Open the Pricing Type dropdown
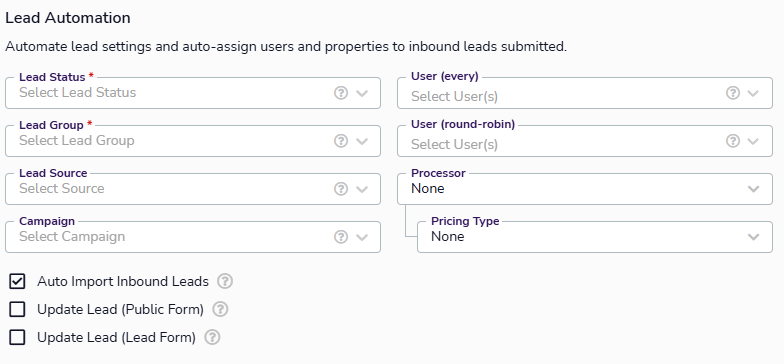 point(594,236)
